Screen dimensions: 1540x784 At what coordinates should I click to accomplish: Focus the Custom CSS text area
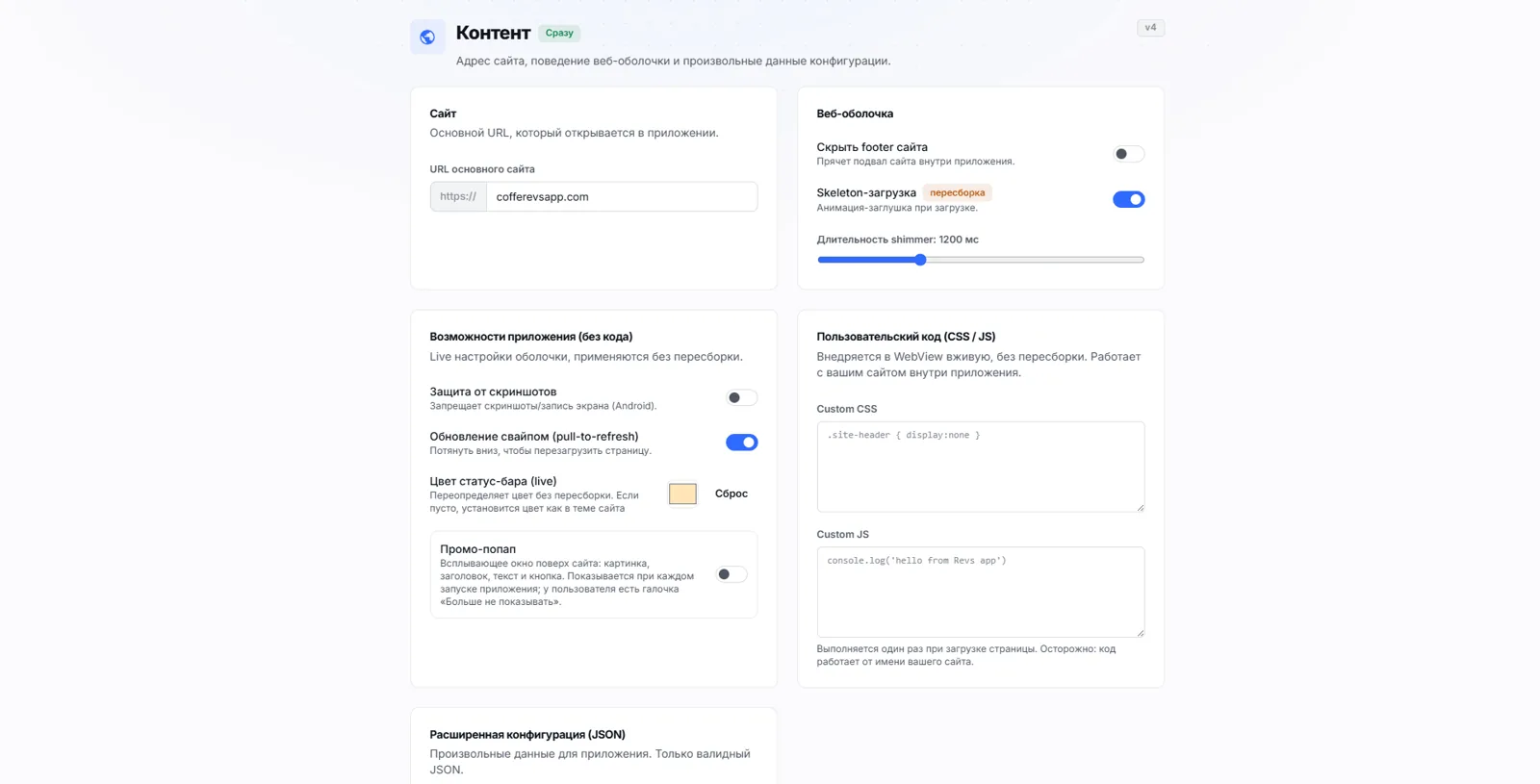tap(980, 467)
